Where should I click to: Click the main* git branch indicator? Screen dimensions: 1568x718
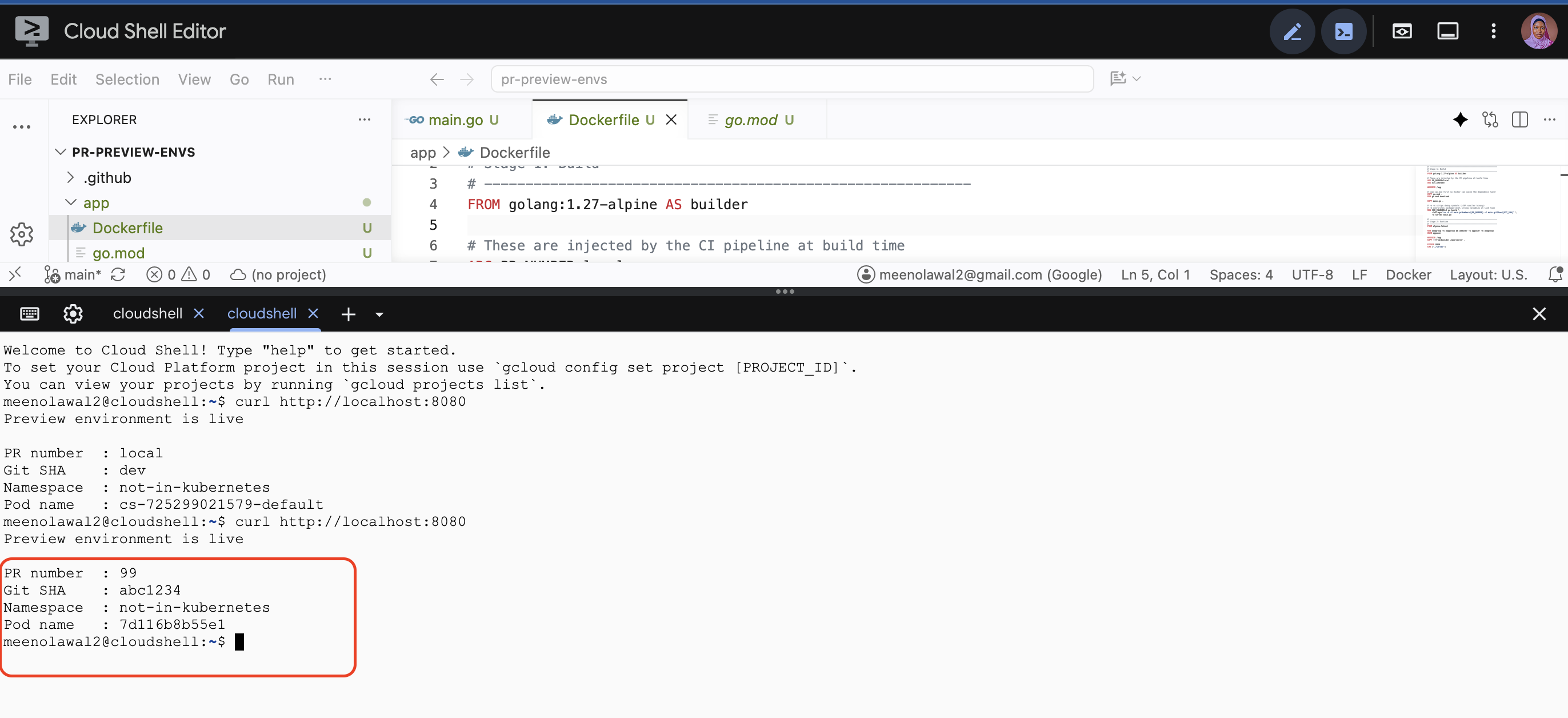pos(73,274)
